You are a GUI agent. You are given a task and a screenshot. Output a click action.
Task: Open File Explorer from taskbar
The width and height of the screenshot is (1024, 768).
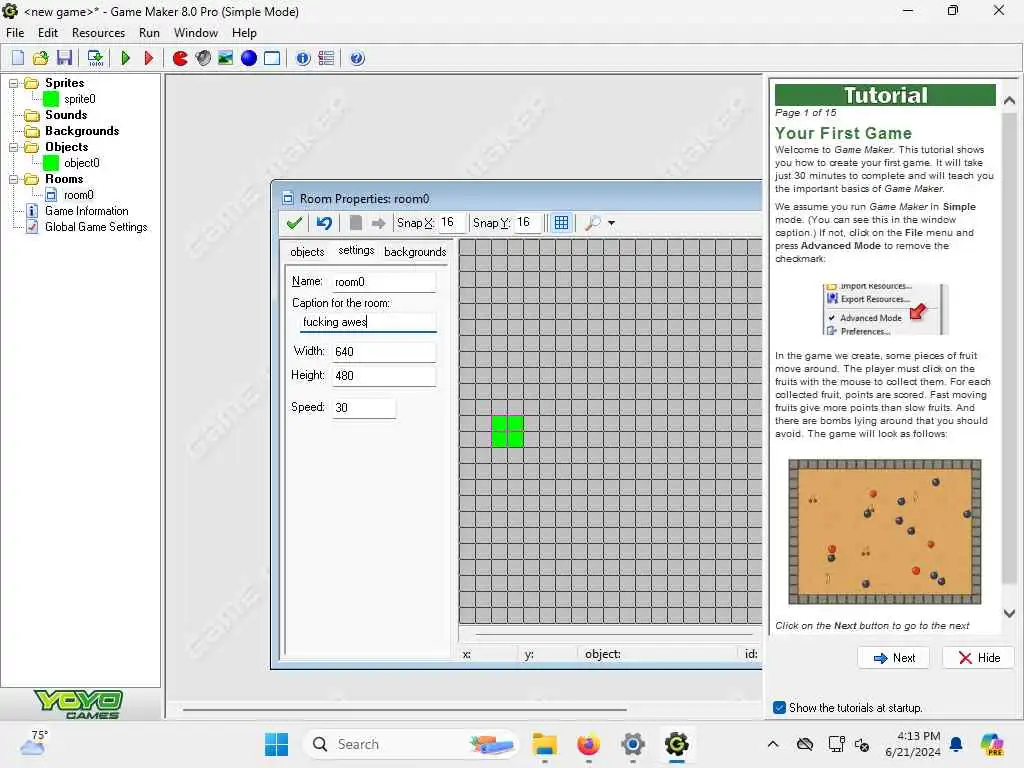click(x=544, y=744)
